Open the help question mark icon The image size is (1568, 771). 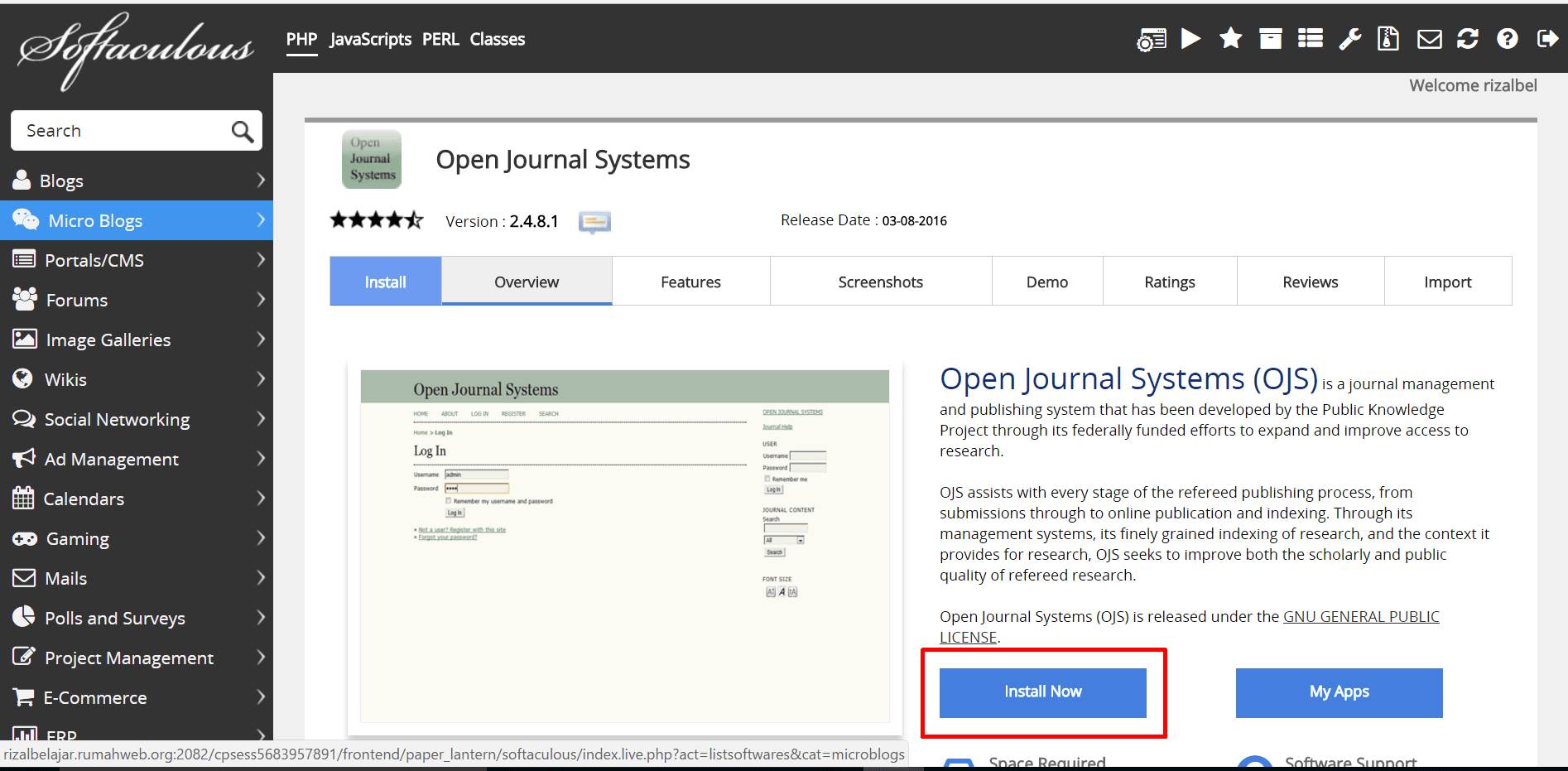1508,39
